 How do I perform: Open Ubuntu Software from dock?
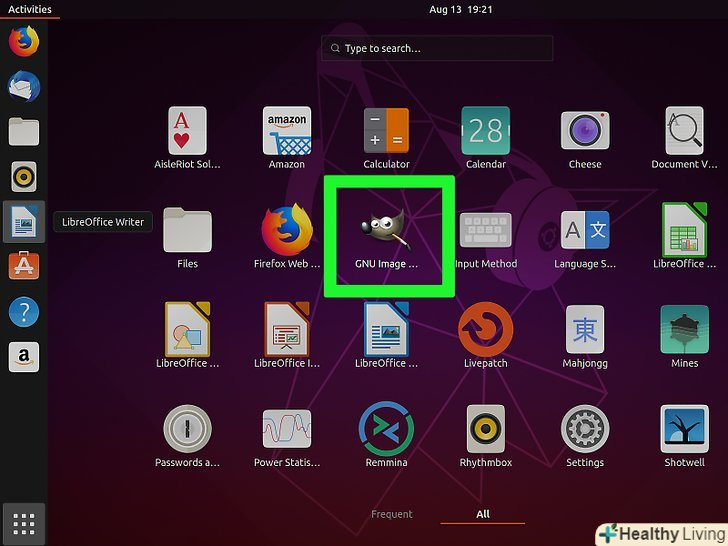(24, 266)
